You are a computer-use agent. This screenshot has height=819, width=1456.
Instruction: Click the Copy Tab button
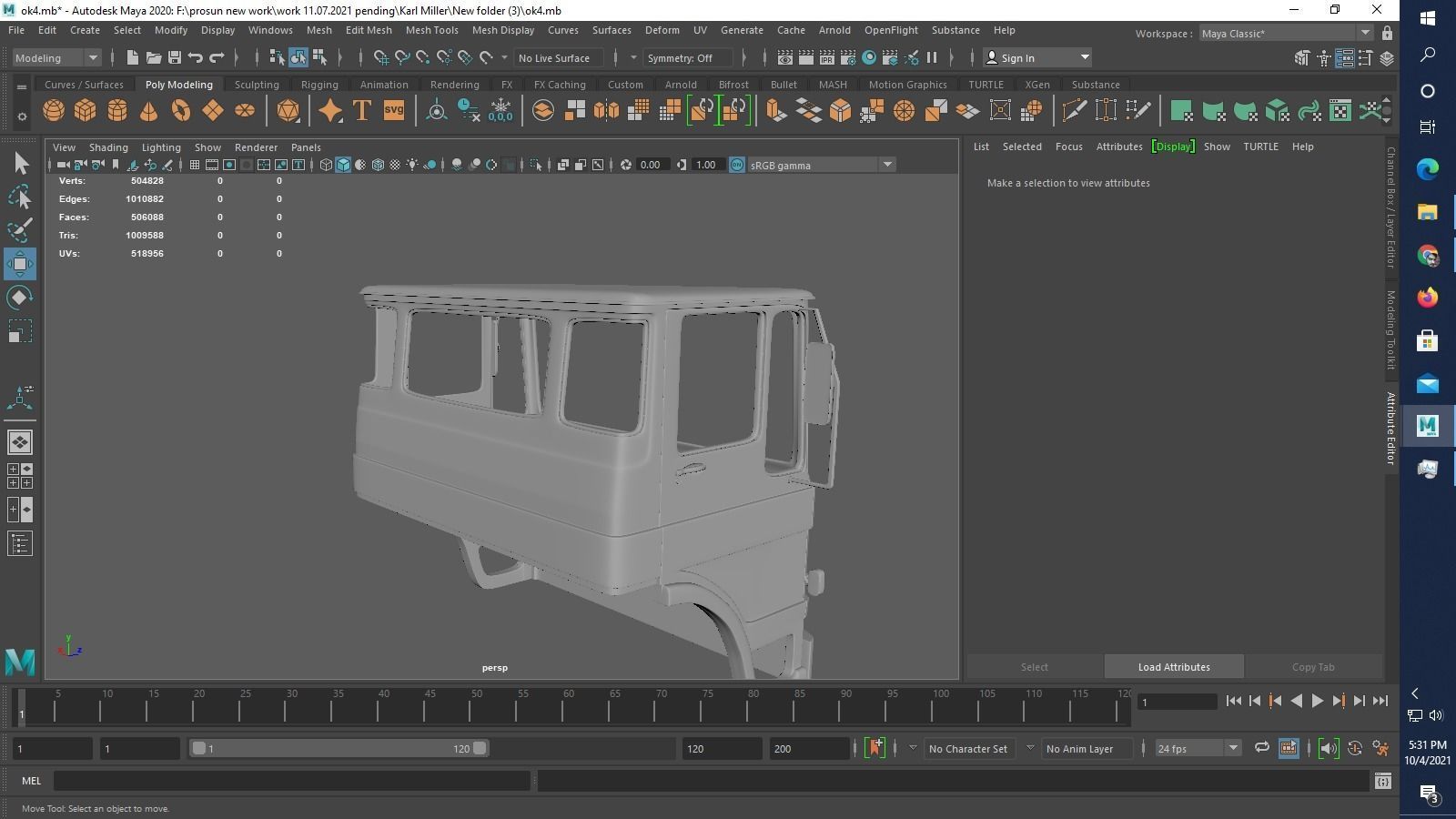[1313, 667]
